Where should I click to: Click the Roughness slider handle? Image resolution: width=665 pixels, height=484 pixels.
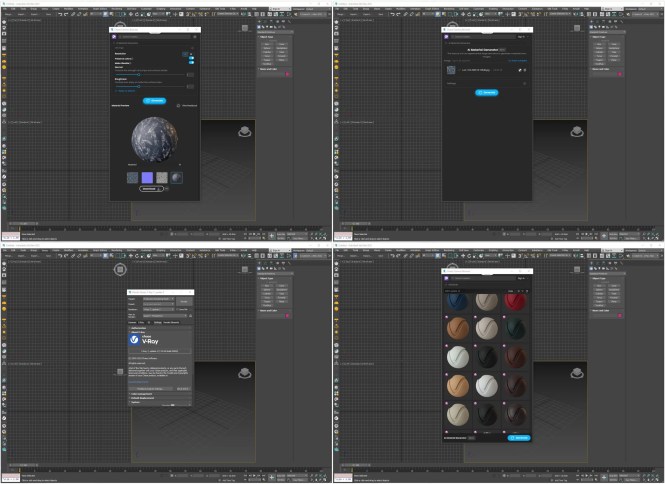click(139, 87)
